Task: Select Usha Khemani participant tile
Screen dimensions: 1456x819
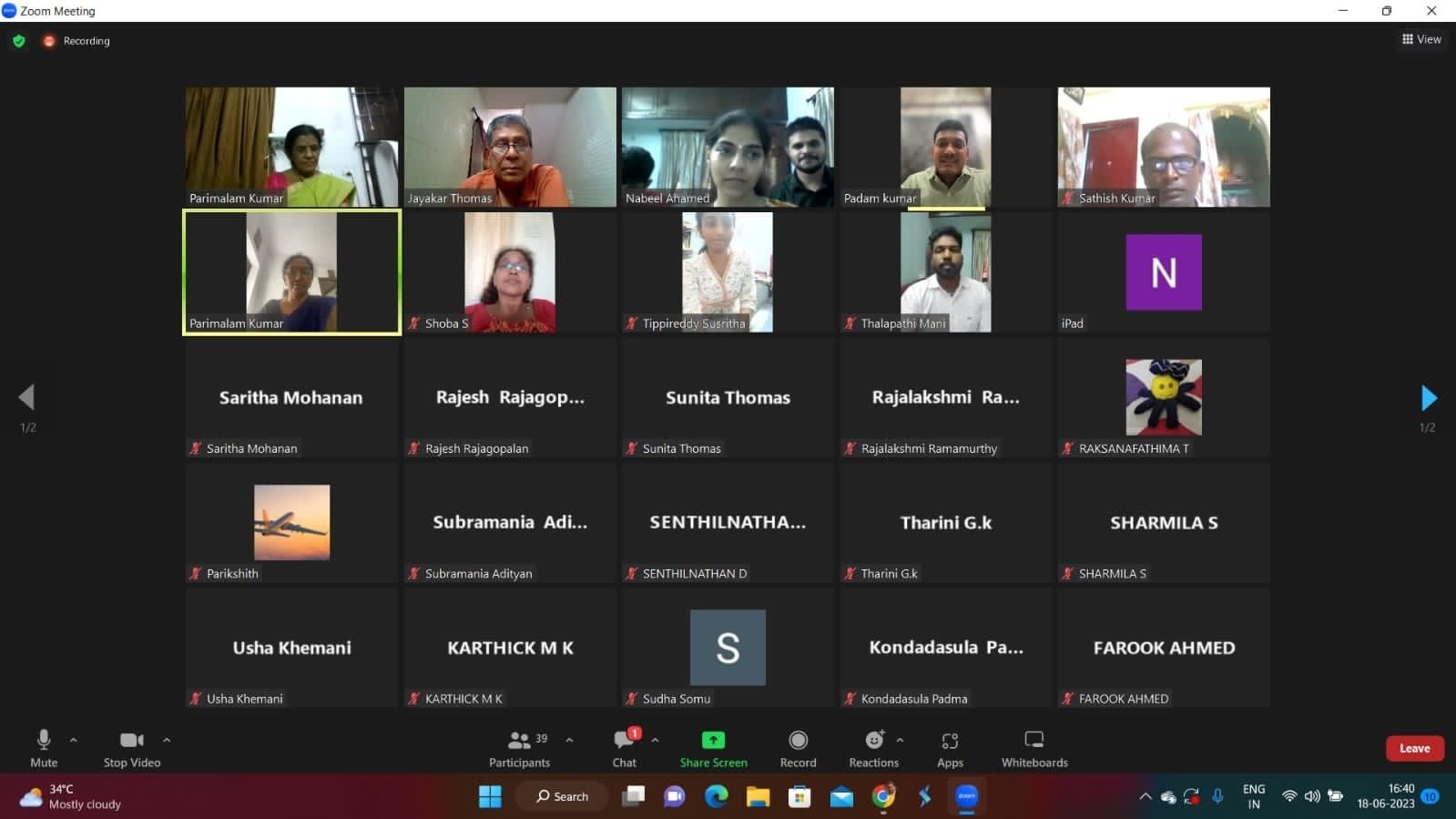Action: pos(291,648)
